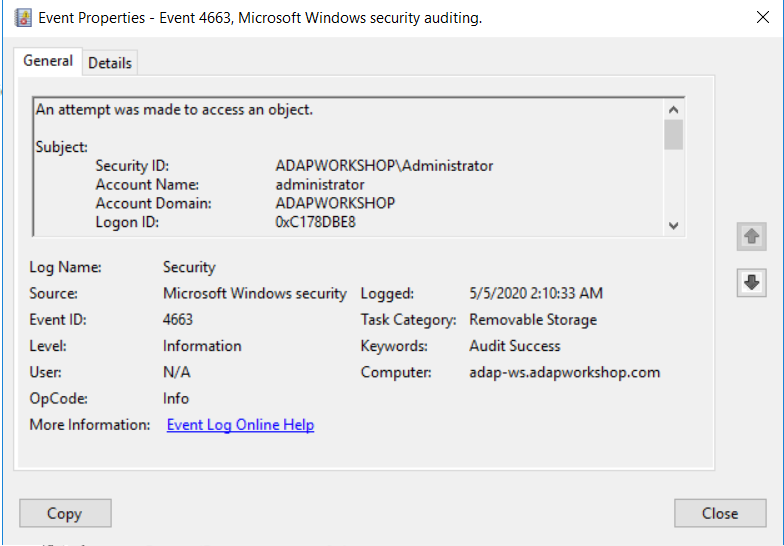Image resolution: width=784 pixels, height=546 pixels.
Task: Open the Details tab
Action: click(x=110, y=62)
